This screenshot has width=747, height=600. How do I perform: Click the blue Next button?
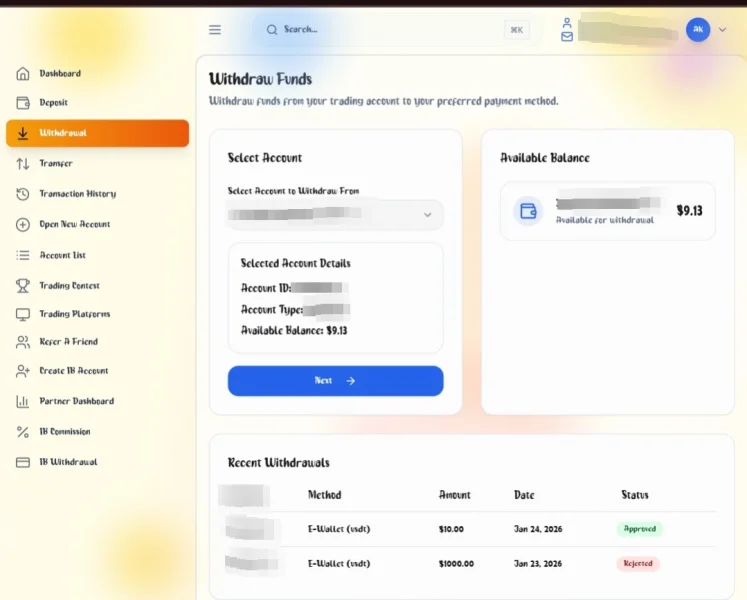pos(335,381)
